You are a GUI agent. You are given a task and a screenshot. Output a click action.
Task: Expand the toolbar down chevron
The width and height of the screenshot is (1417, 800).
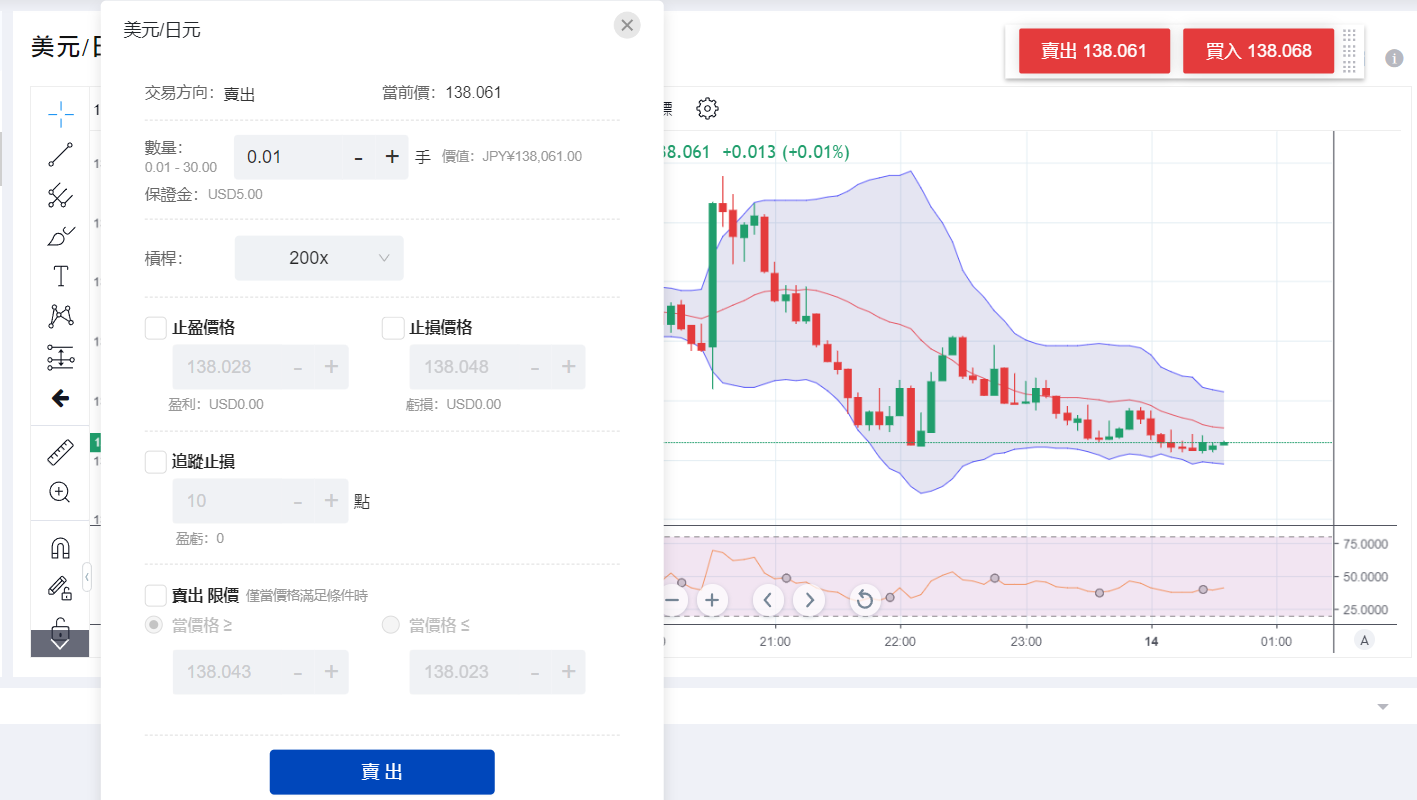pyautogui.click(x=60, y=643)
